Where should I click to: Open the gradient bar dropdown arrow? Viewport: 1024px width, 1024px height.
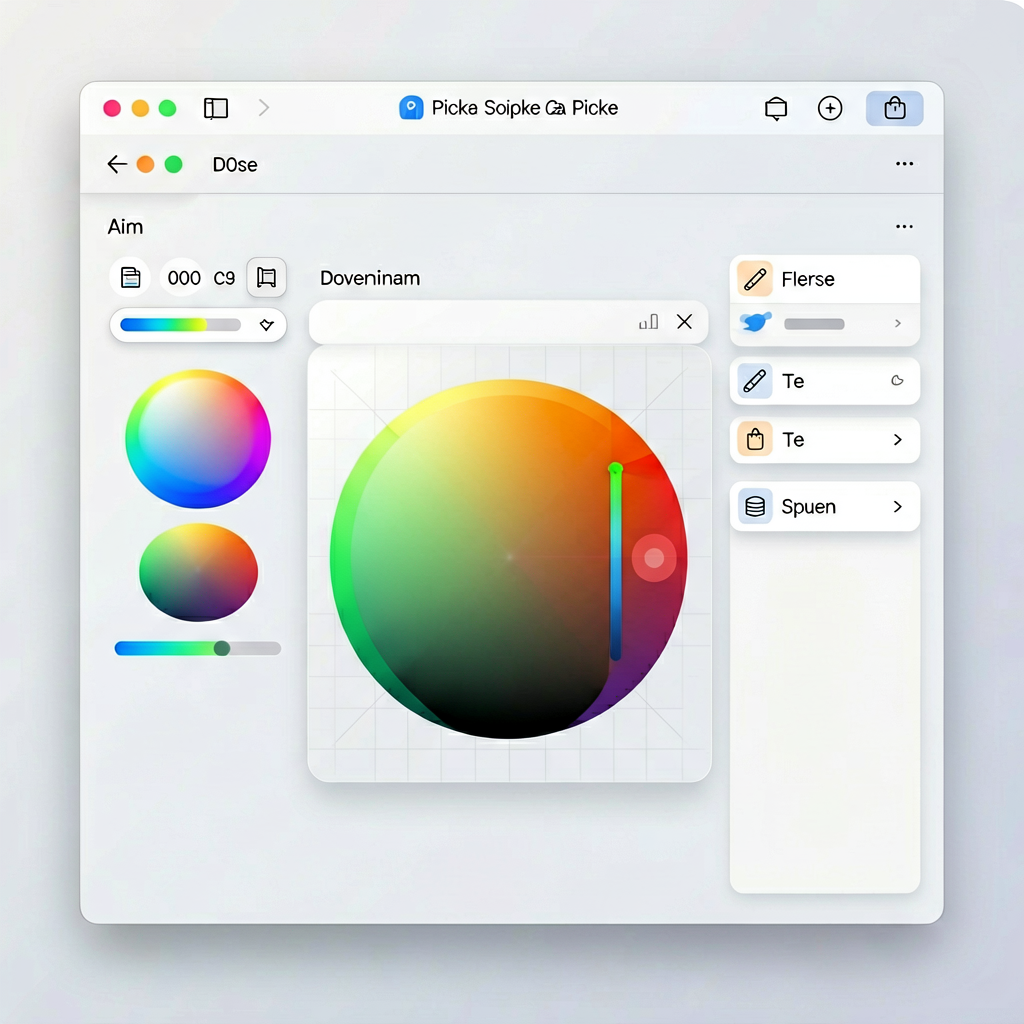tap(266, 325)
